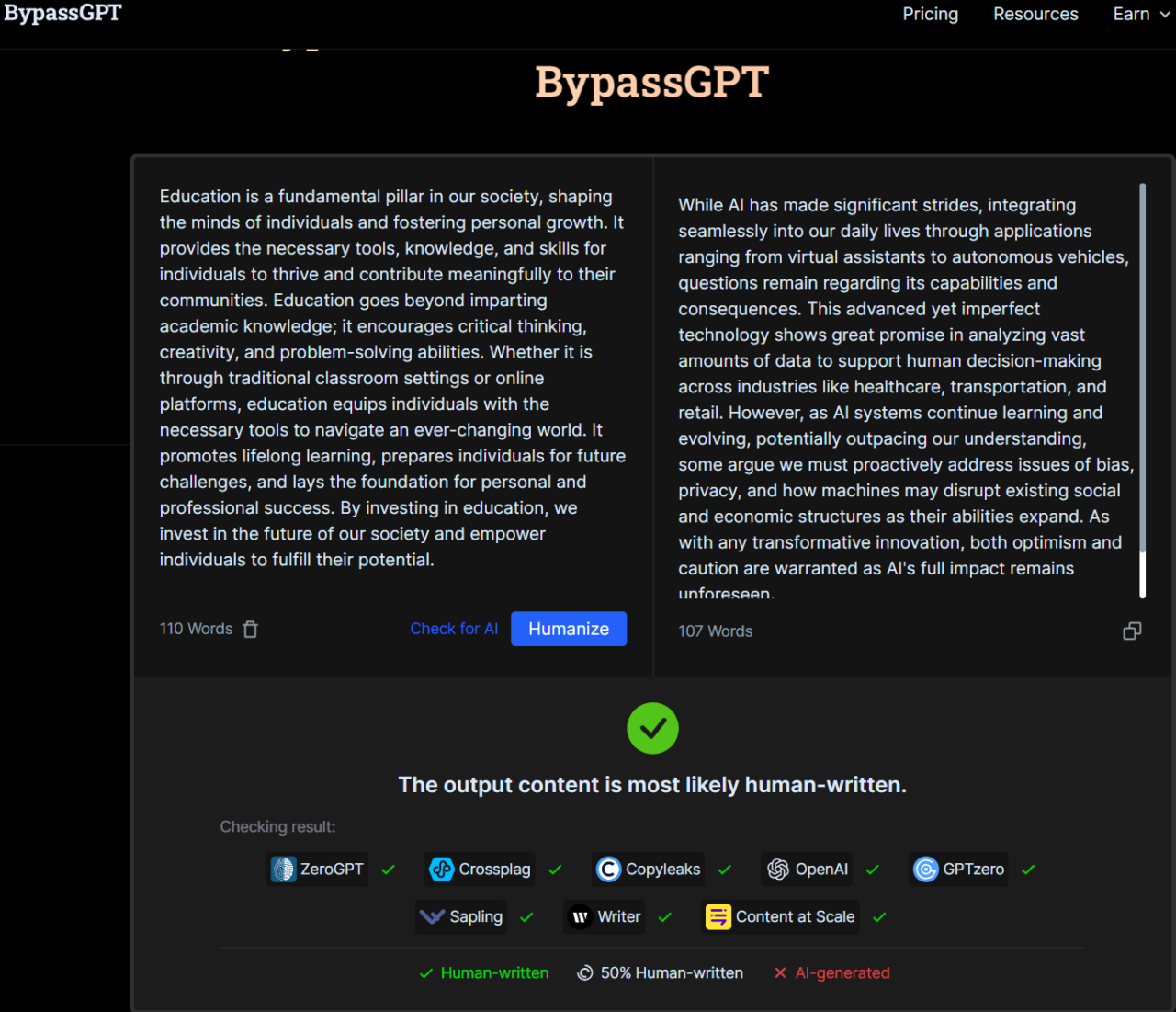Screen dimensions: 1176x1012
Task: Click the Writer detector badge
Action: pyautogui.click(x=605, y=917)
